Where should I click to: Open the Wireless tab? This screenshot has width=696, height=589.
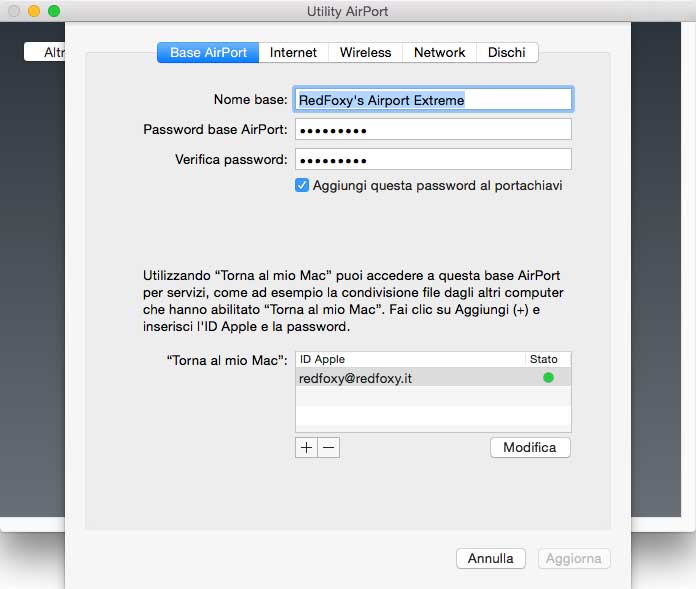[365, 52]
